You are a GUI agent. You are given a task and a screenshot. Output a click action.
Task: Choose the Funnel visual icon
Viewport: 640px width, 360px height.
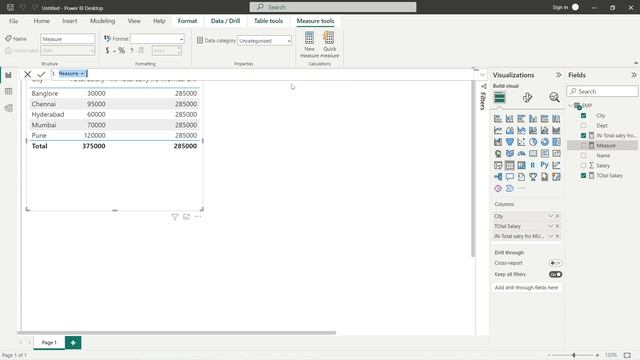tap(509, 142)
